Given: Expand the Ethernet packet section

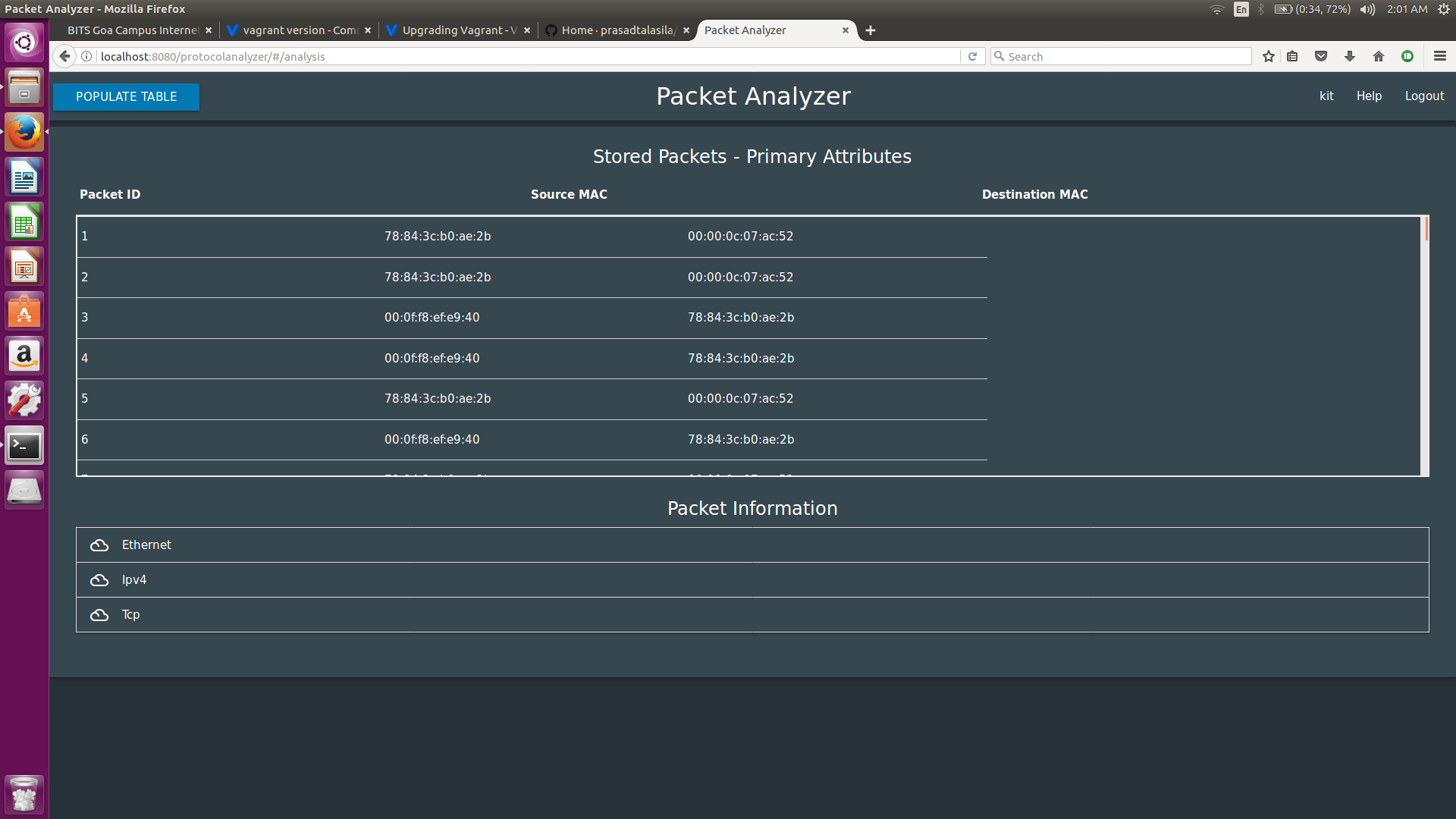Looking at the screenshot, I should click(x=146, y=544).
